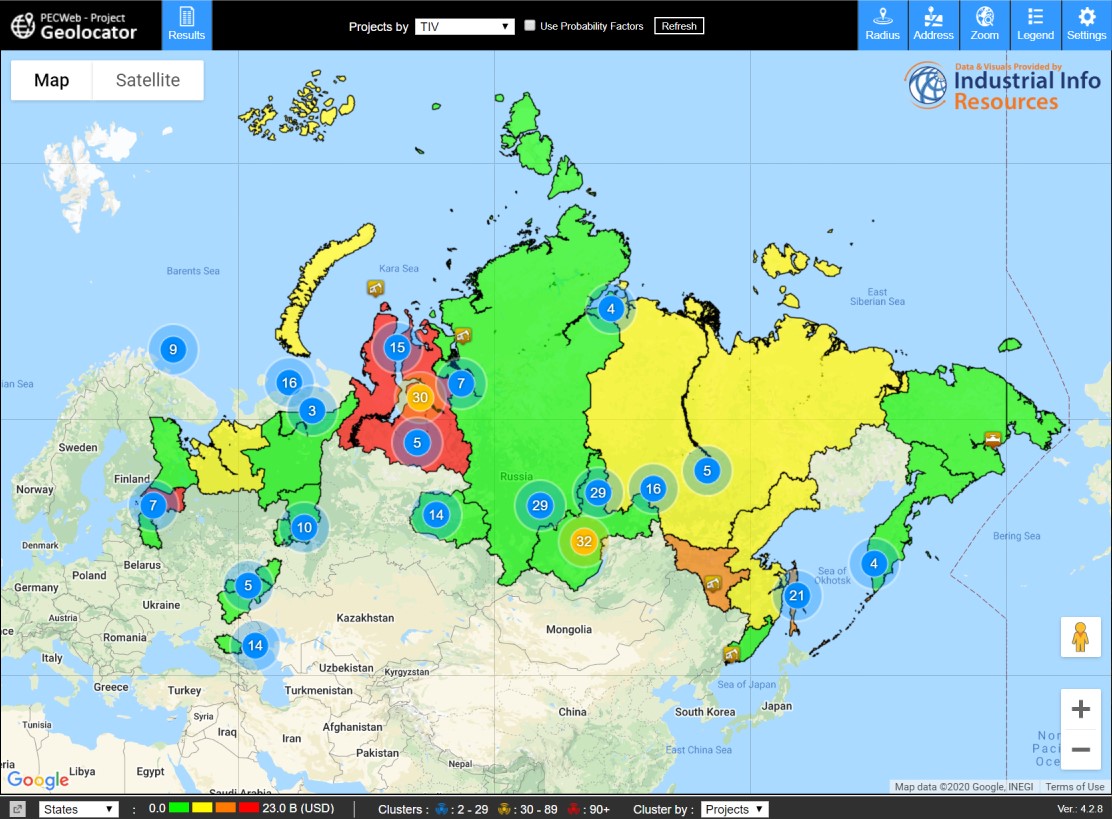Click the project marker in Kara Sea
1112x819 pixels.
(x=376, y=288)
